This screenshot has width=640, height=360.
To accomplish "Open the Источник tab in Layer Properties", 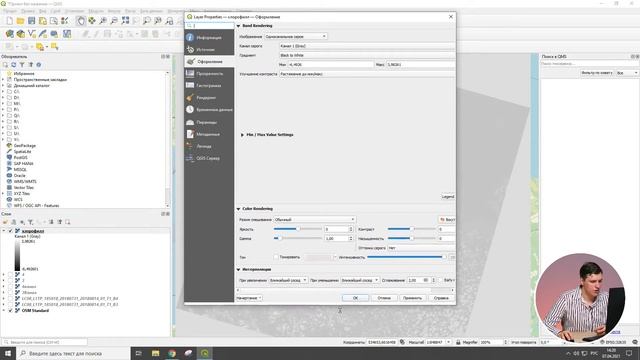I will [x=209, y=50].
